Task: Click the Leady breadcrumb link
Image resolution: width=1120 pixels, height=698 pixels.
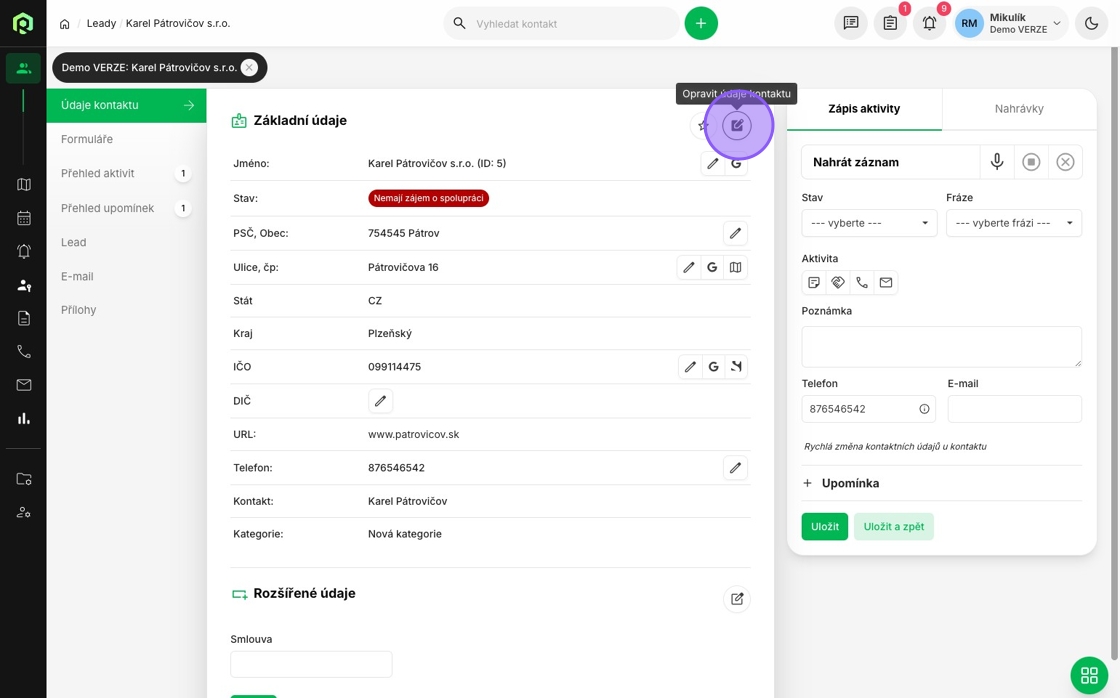Action: point(101,24)
